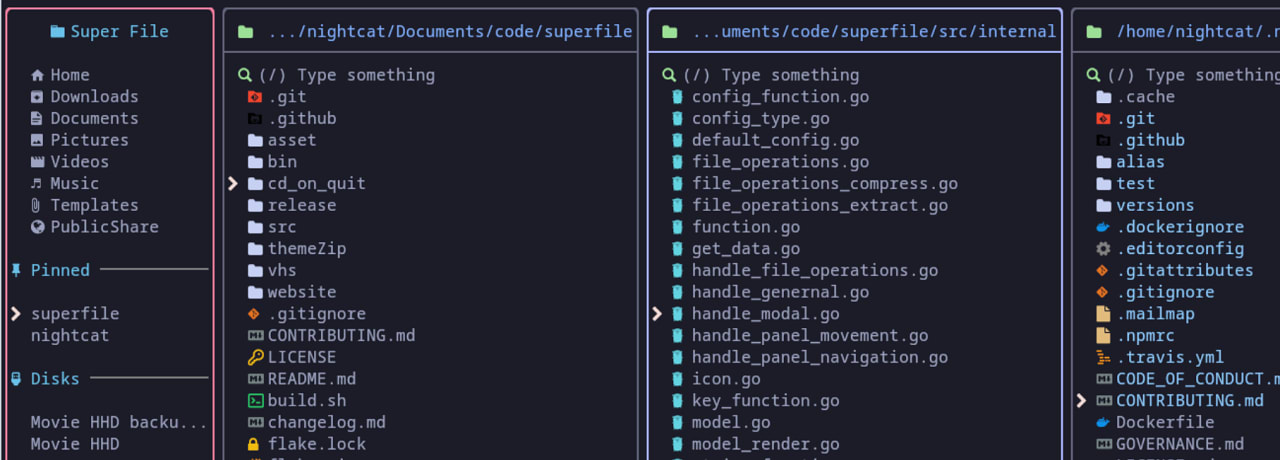1280x460 pixels.
Task: Select GOVERNANCE.md file
Action: coord(1180,444)
